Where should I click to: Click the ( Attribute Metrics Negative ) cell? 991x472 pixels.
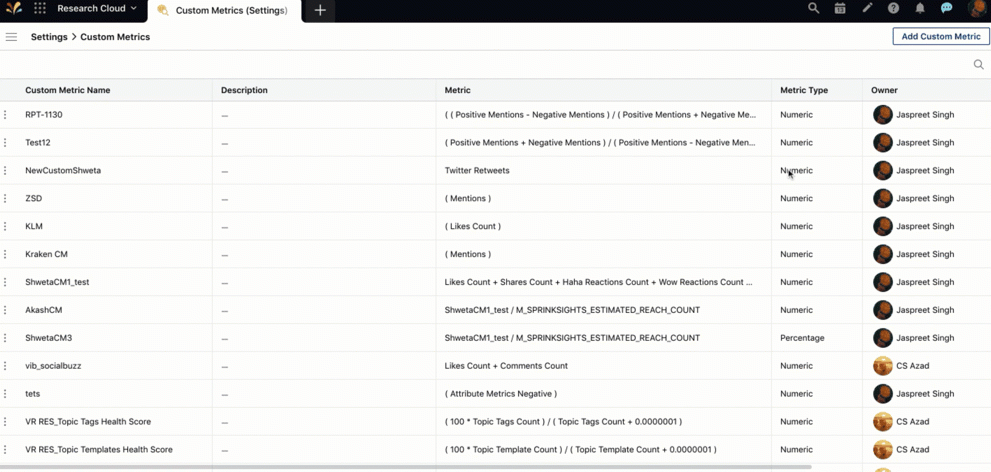pos(501,394)
